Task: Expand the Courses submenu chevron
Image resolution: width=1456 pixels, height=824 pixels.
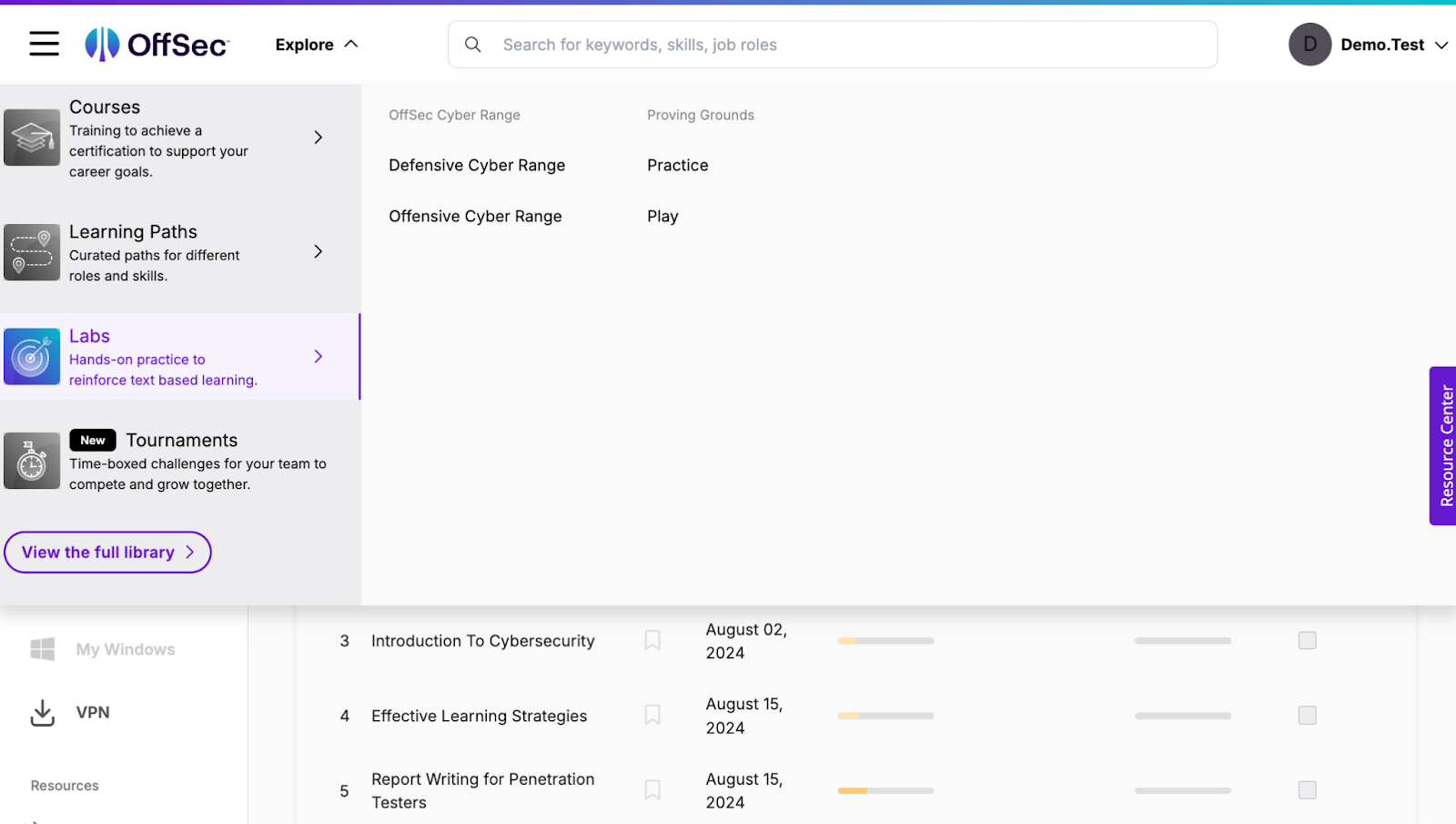Action: [318, 137]
